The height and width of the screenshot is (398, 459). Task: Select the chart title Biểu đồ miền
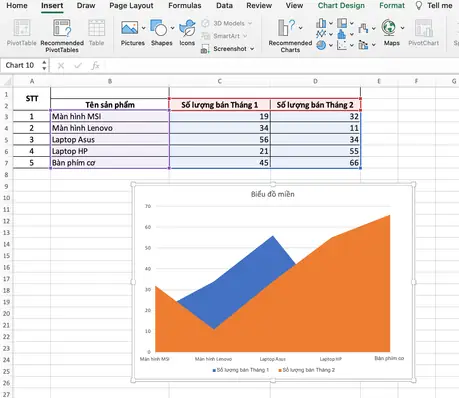273,194
